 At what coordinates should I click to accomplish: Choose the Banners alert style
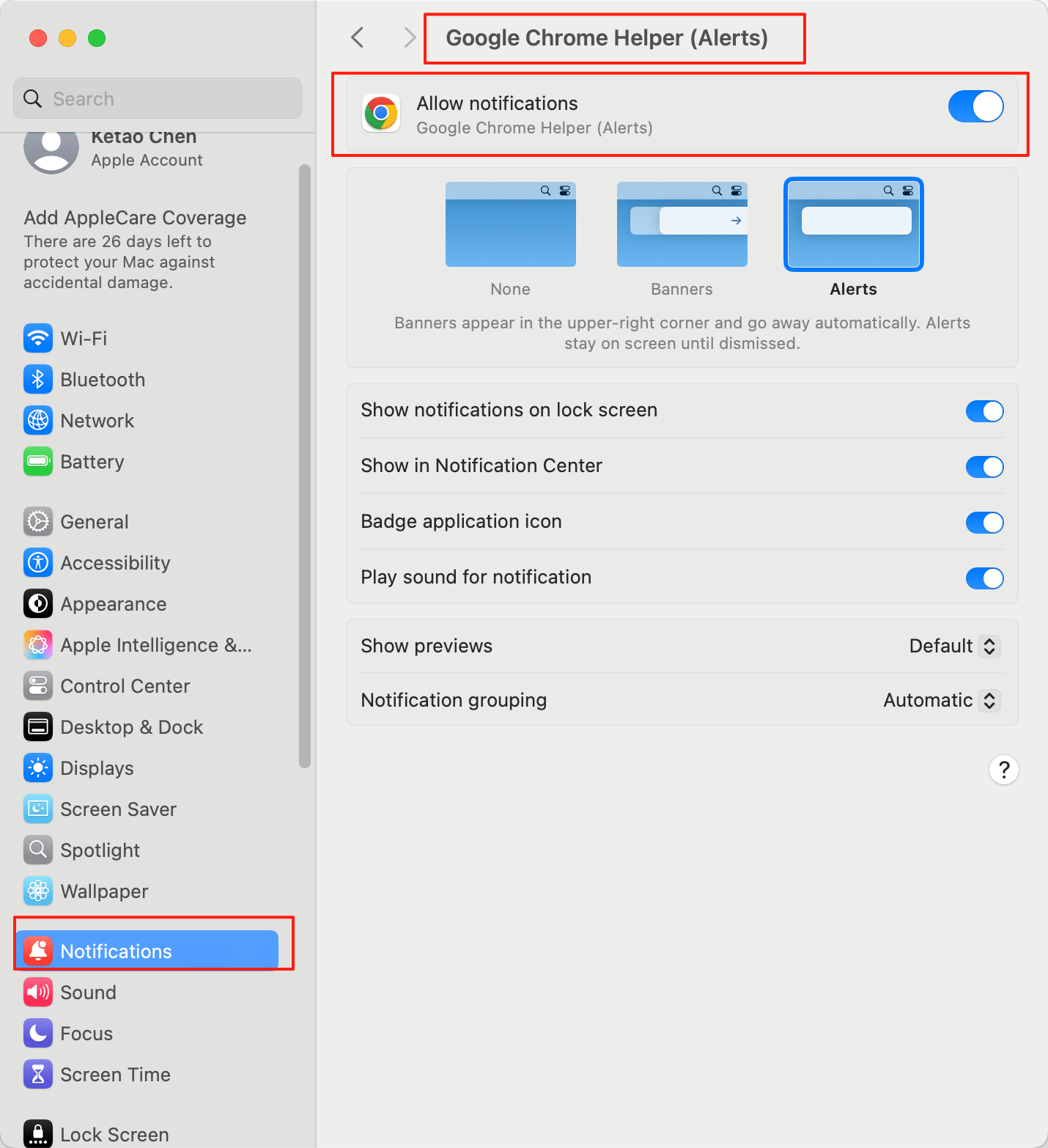[682, 224]
